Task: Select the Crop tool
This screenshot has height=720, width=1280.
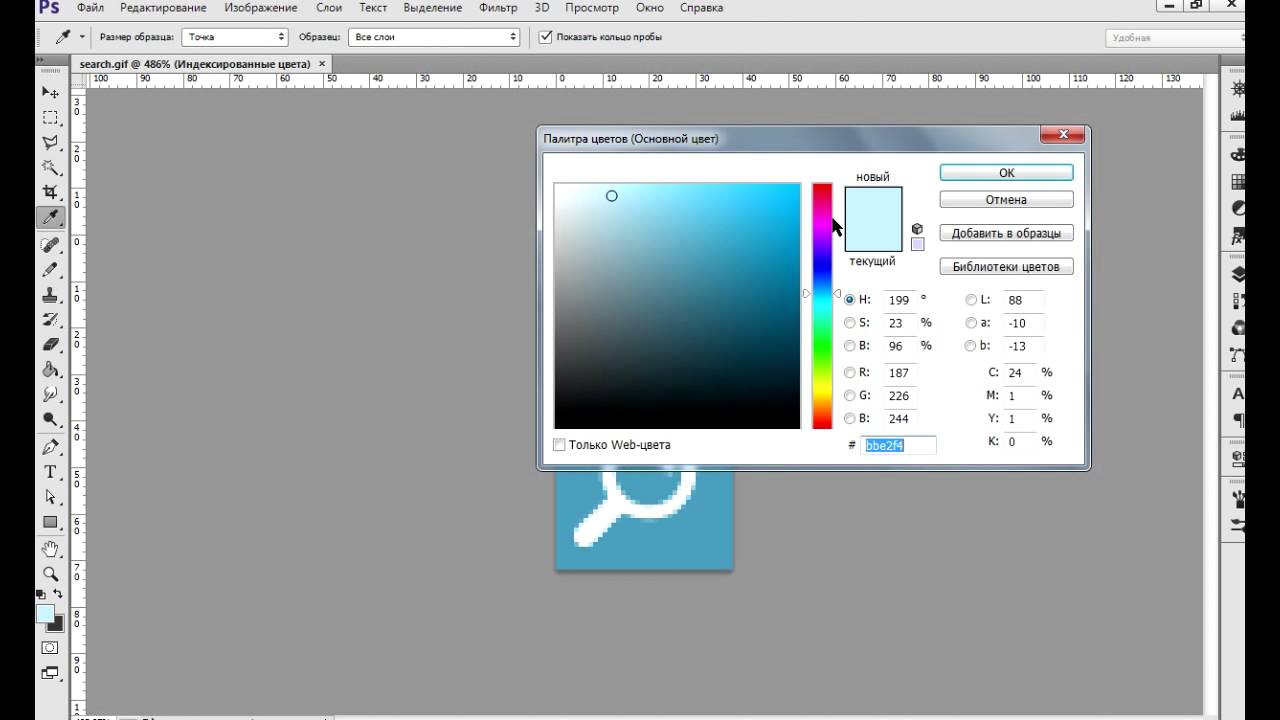Action: (x=50, y=192)
